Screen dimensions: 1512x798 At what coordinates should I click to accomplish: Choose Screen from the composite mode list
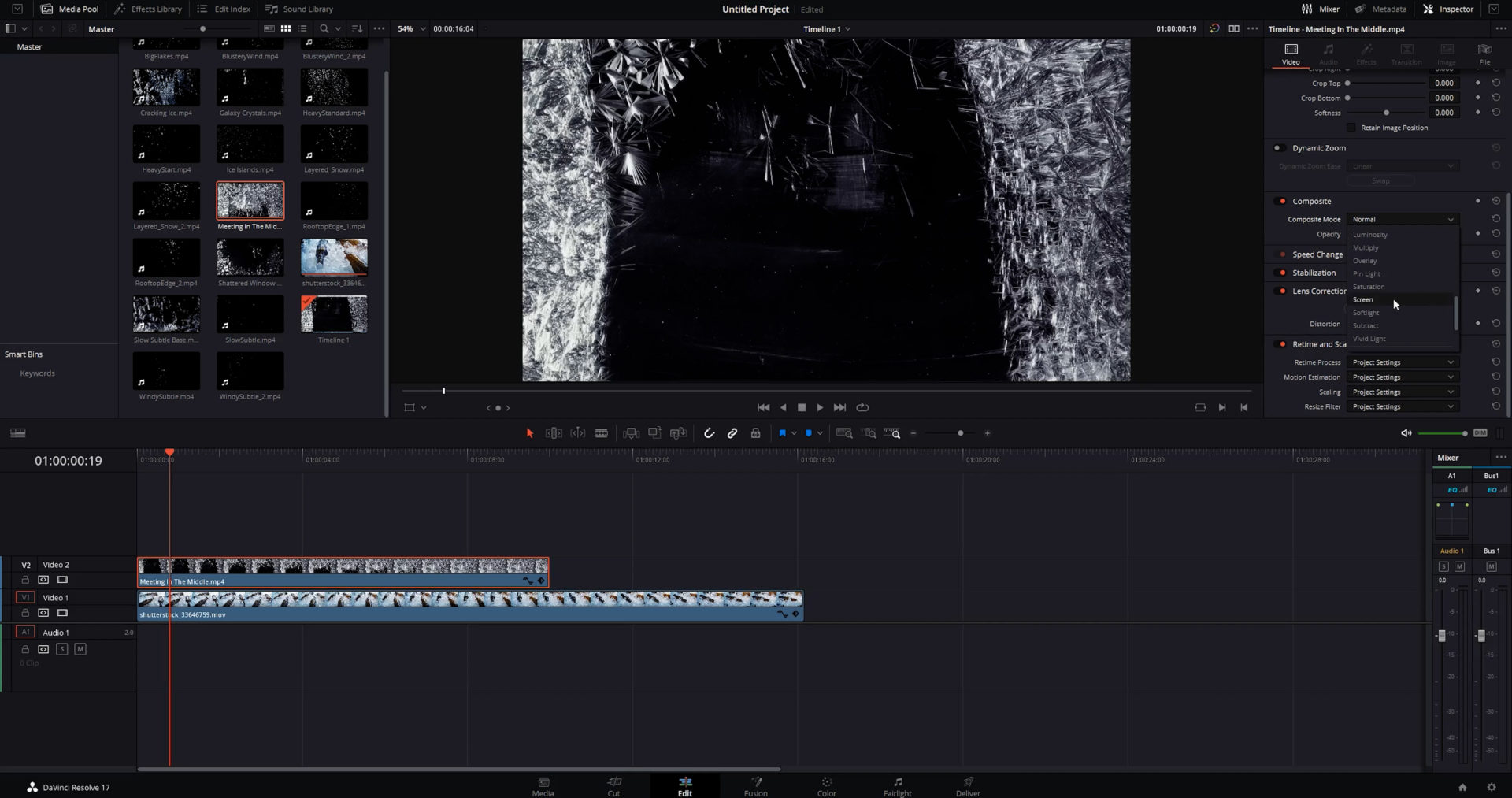1363,299
